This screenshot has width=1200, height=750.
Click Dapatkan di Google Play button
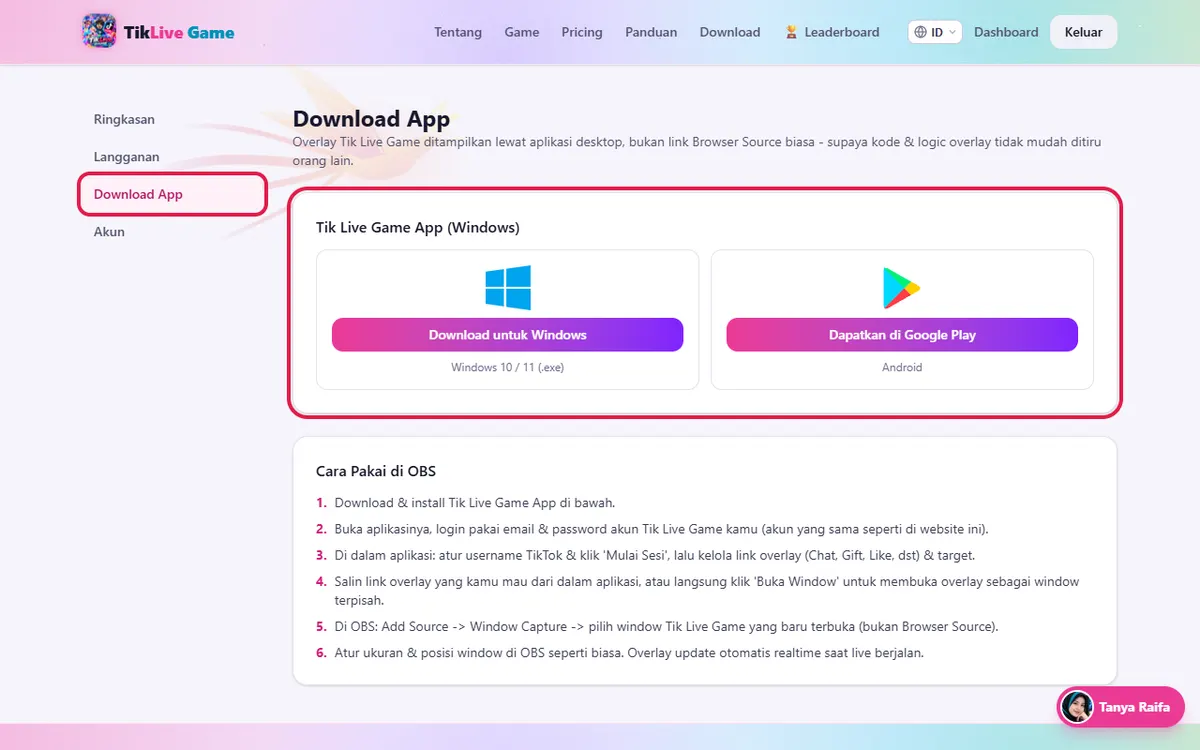pyautogui.click(x=902, y=335)
